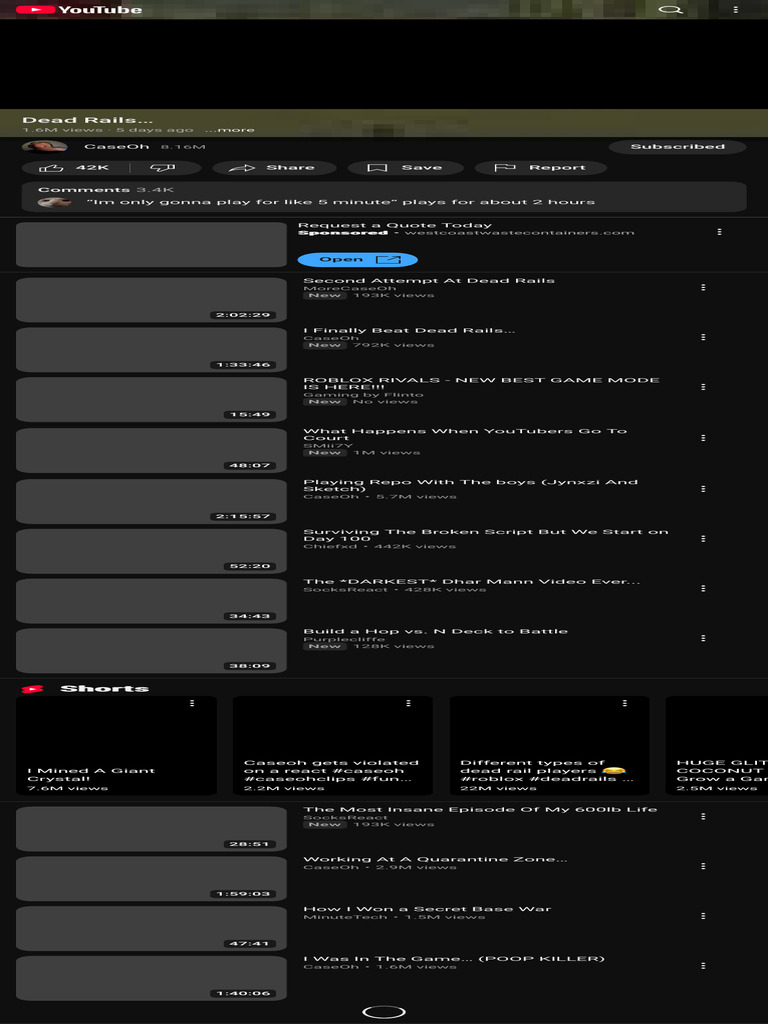Open options for Build a Hop vs. N Deck
The width and height of the screenshot is (768, 1024).
coord(703,638)
